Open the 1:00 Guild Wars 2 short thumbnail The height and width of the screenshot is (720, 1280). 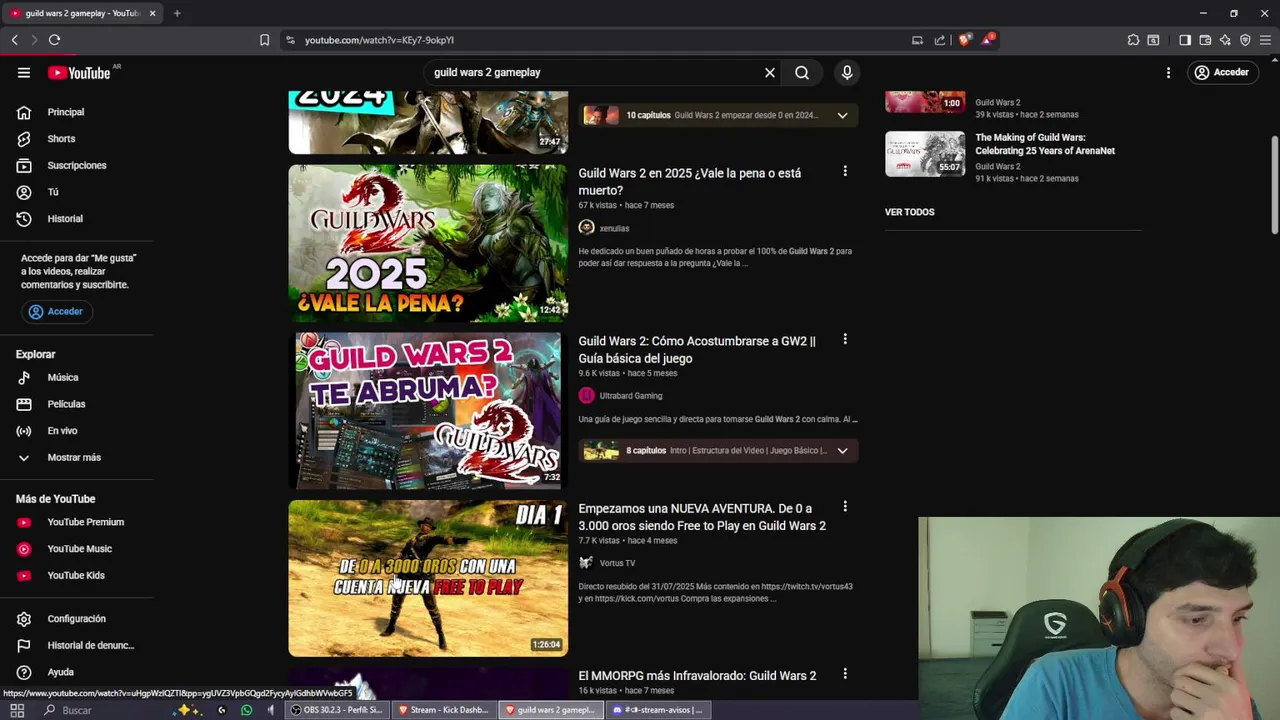925,102
